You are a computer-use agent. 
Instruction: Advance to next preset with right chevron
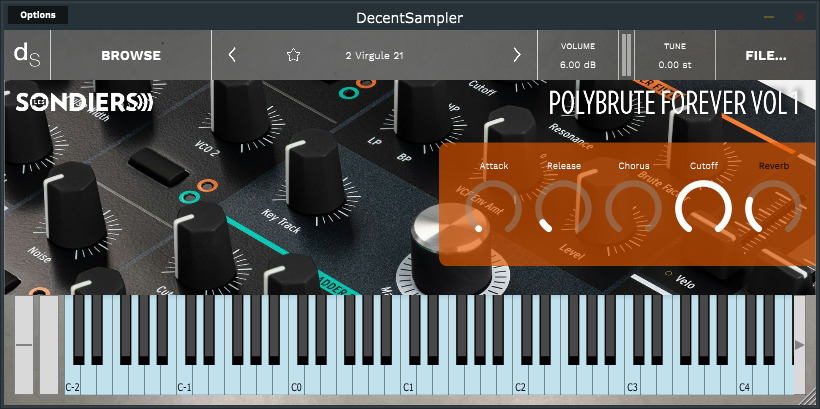(x=517, y=55)
